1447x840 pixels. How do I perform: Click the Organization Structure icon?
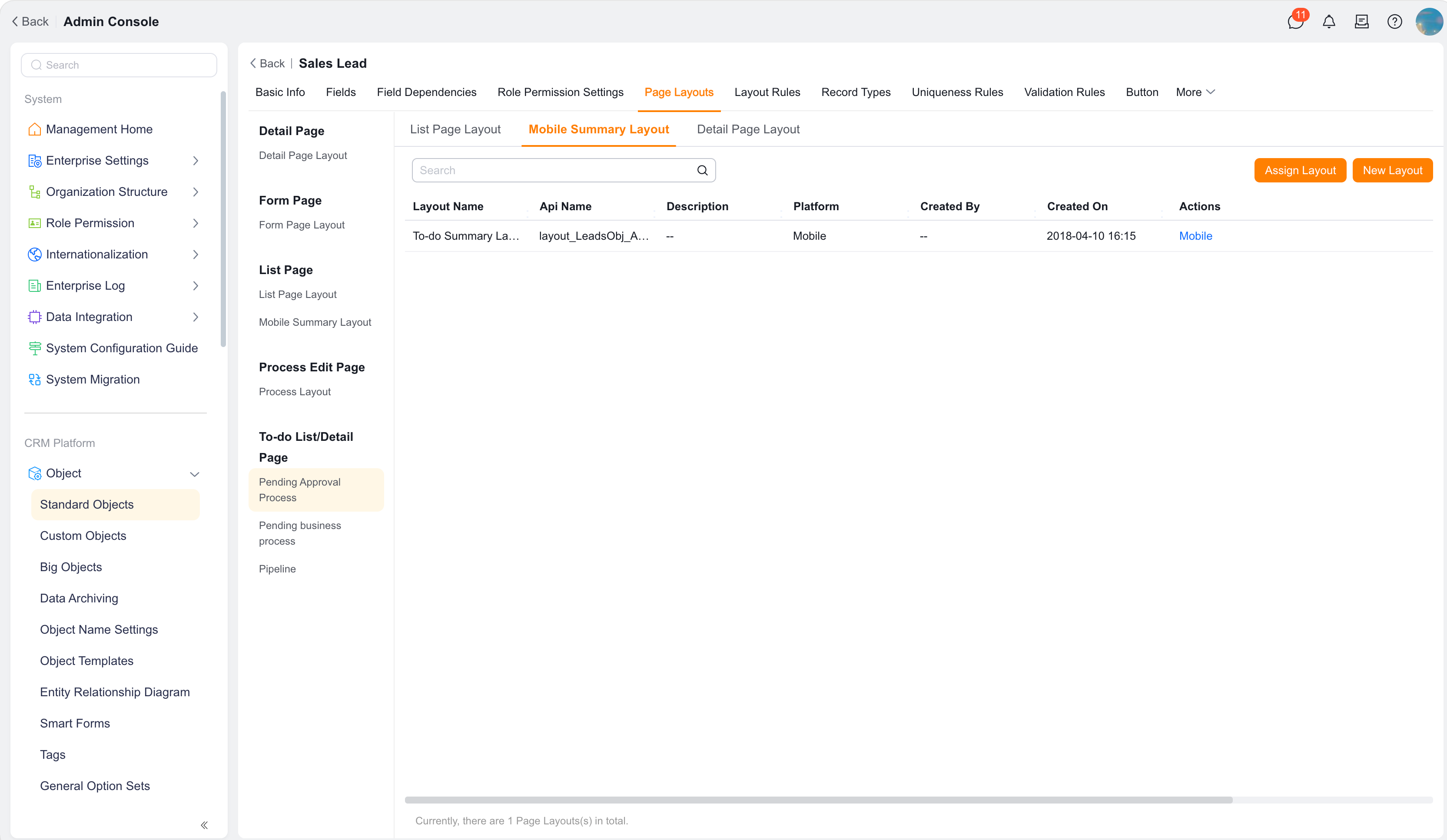click(x=34, y=192)
